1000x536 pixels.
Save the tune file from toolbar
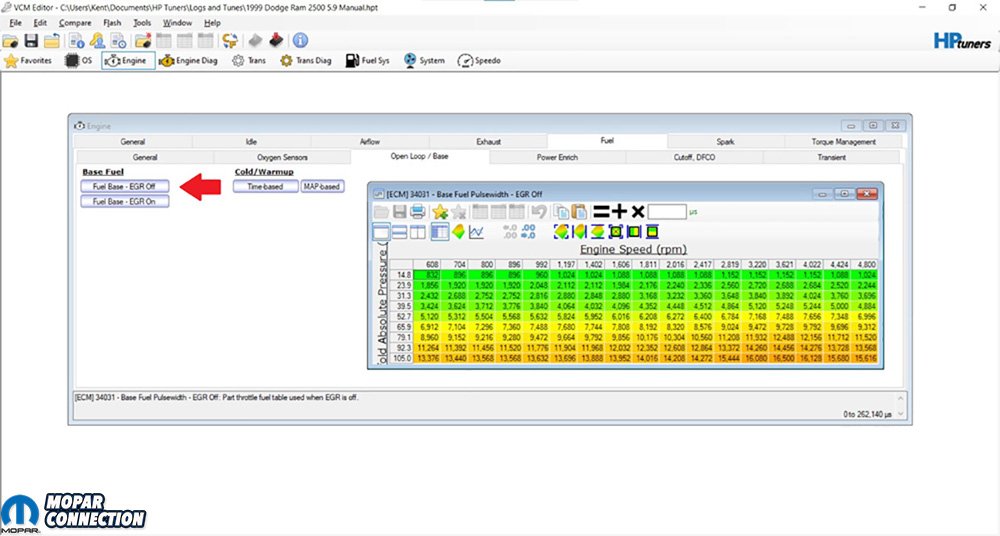31,41
